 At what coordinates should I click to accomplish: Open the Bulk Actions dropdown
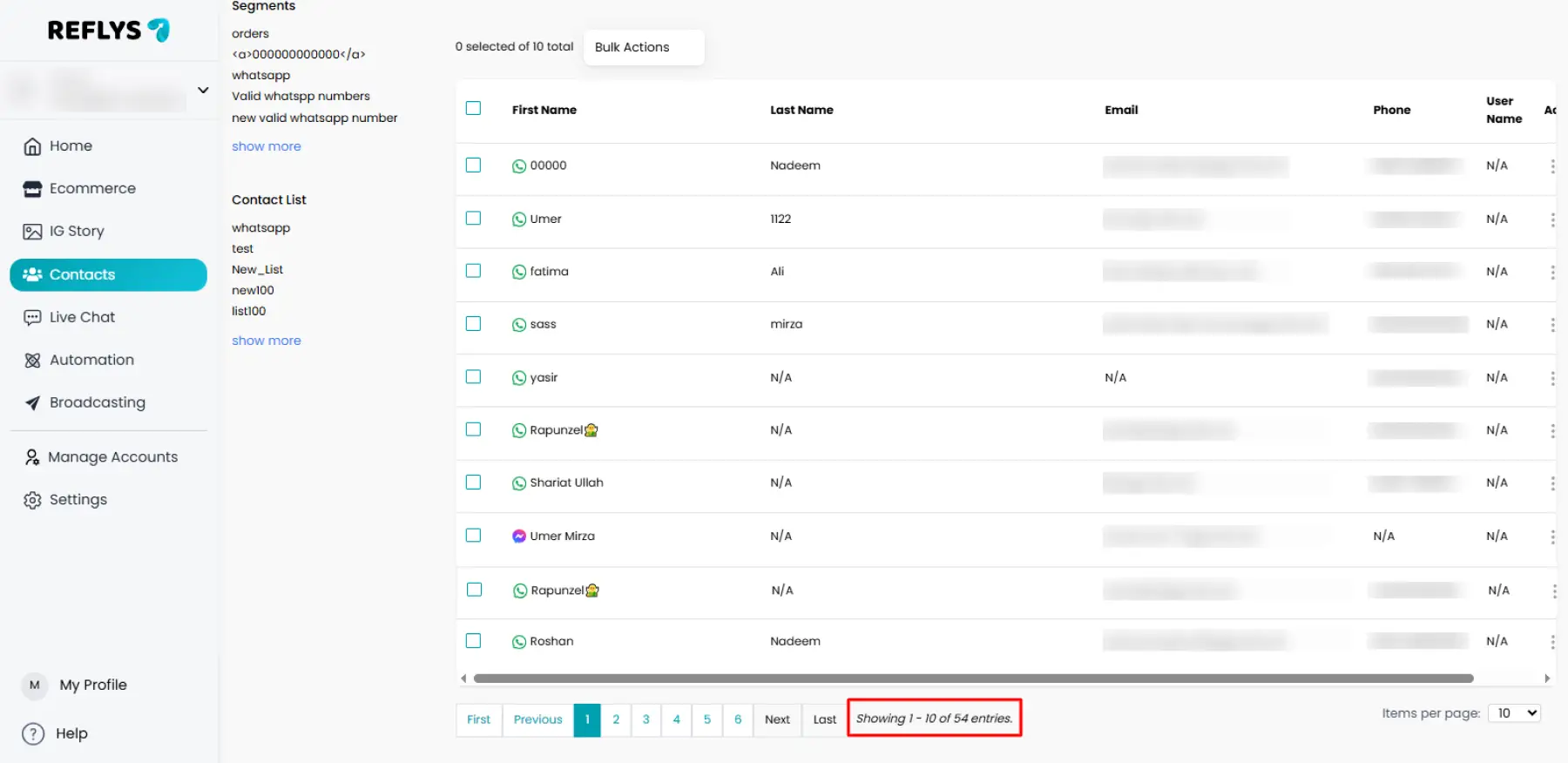643,47
